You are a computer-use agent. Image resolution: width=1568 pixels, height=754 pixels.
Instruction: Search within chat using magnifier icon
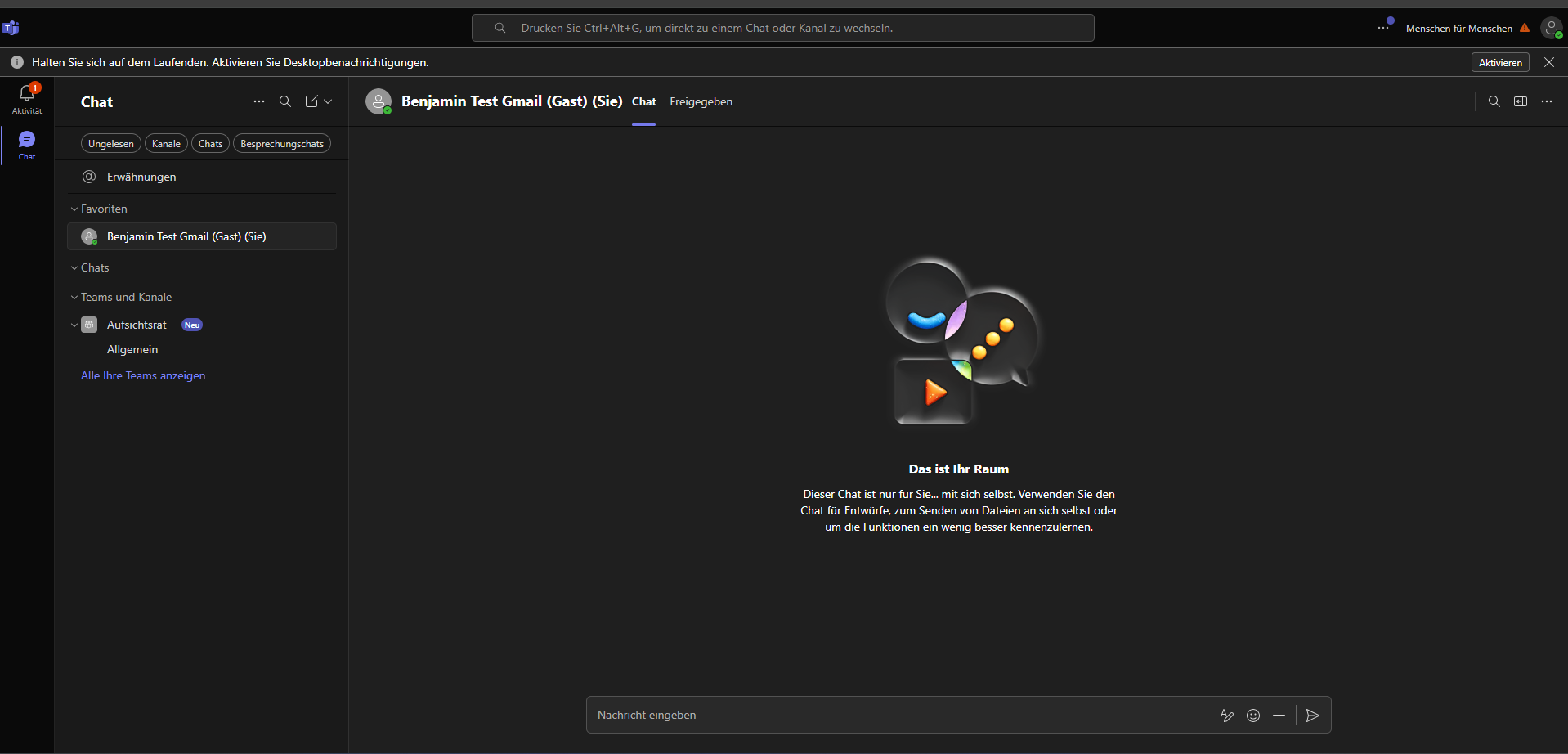coord(1494,101)
